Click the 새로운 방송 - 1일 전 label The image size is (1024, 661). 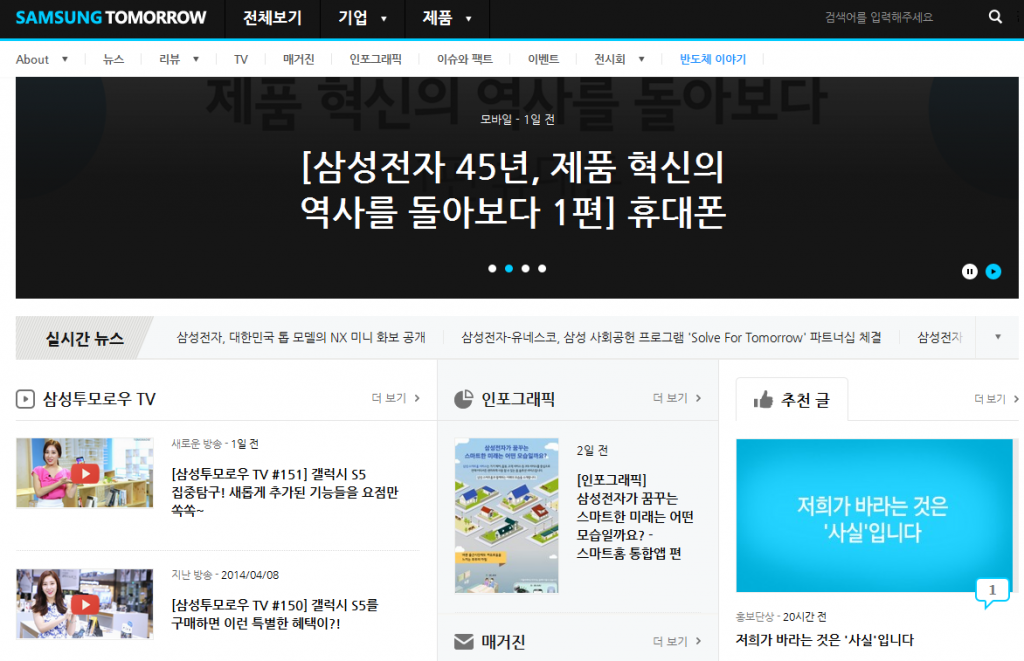tap(215, 443)
